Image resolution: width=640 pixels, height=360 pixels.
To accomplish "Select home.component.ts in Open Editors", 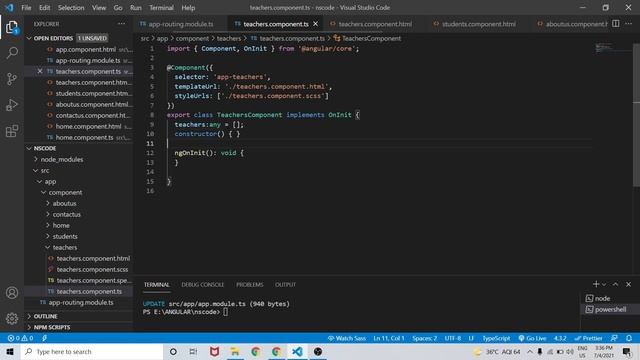I will 84,138.
